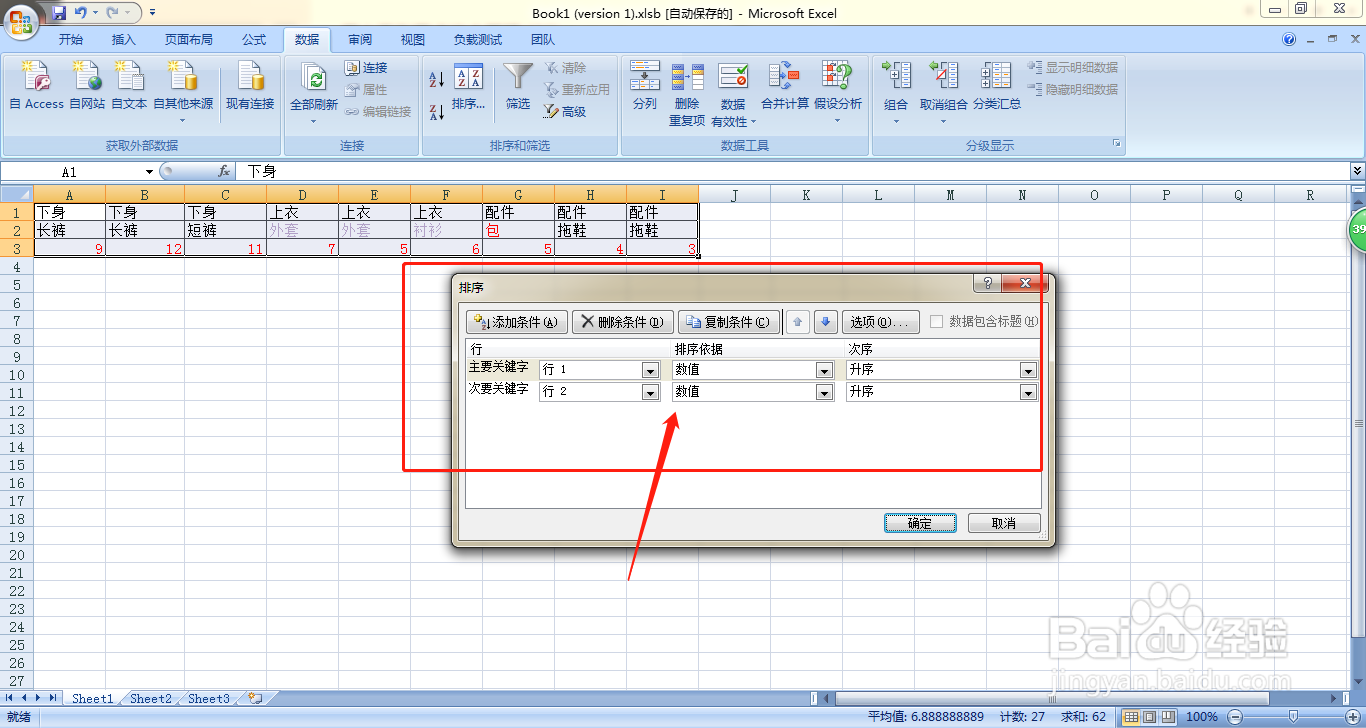The image size is (1366, 728).
Task: Click Subtotal (分类汇总)
Action: tap(997, 87)
